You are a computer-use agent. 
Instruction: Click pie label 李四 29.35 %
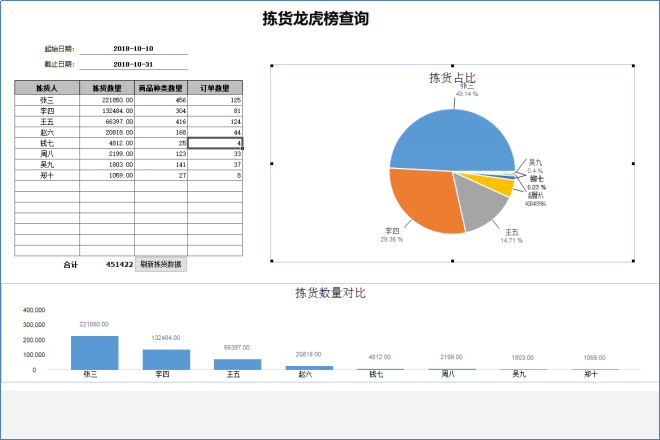(x=391, y=235)
